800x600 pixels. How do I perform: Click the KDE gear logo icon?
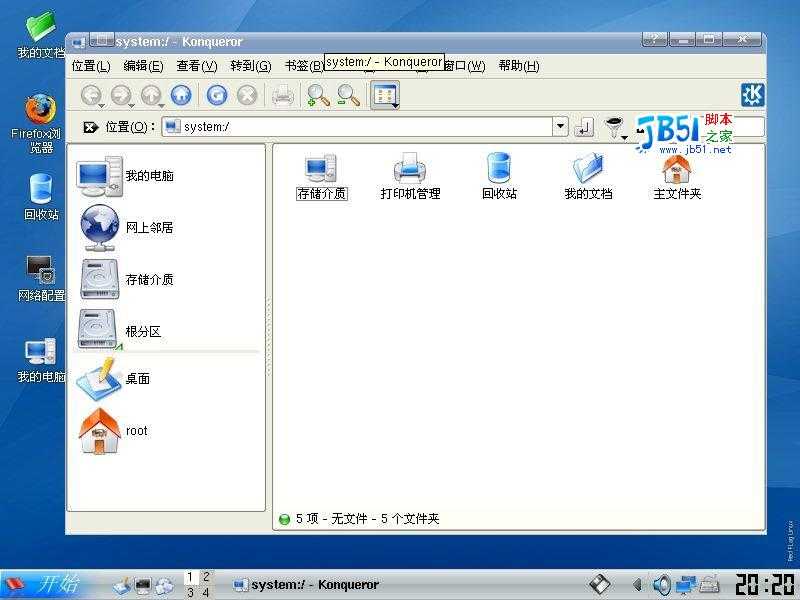coord(753,95)
